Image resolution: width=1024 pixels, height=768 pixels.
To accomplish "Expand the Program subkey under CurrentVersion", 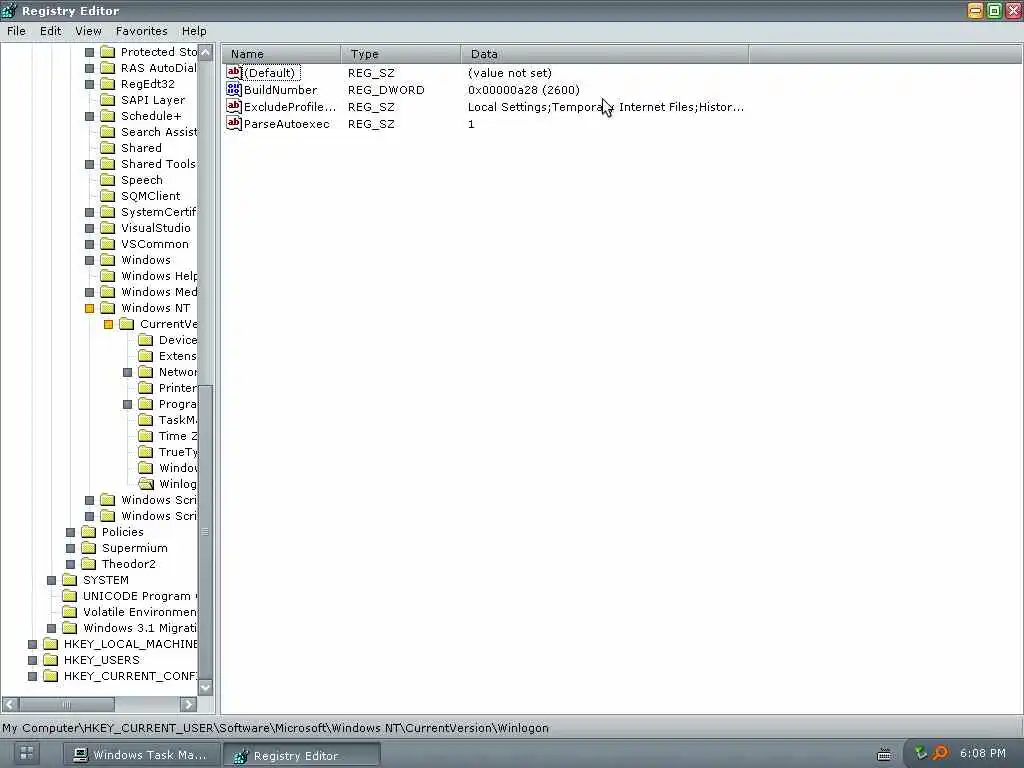I will 127,404.
